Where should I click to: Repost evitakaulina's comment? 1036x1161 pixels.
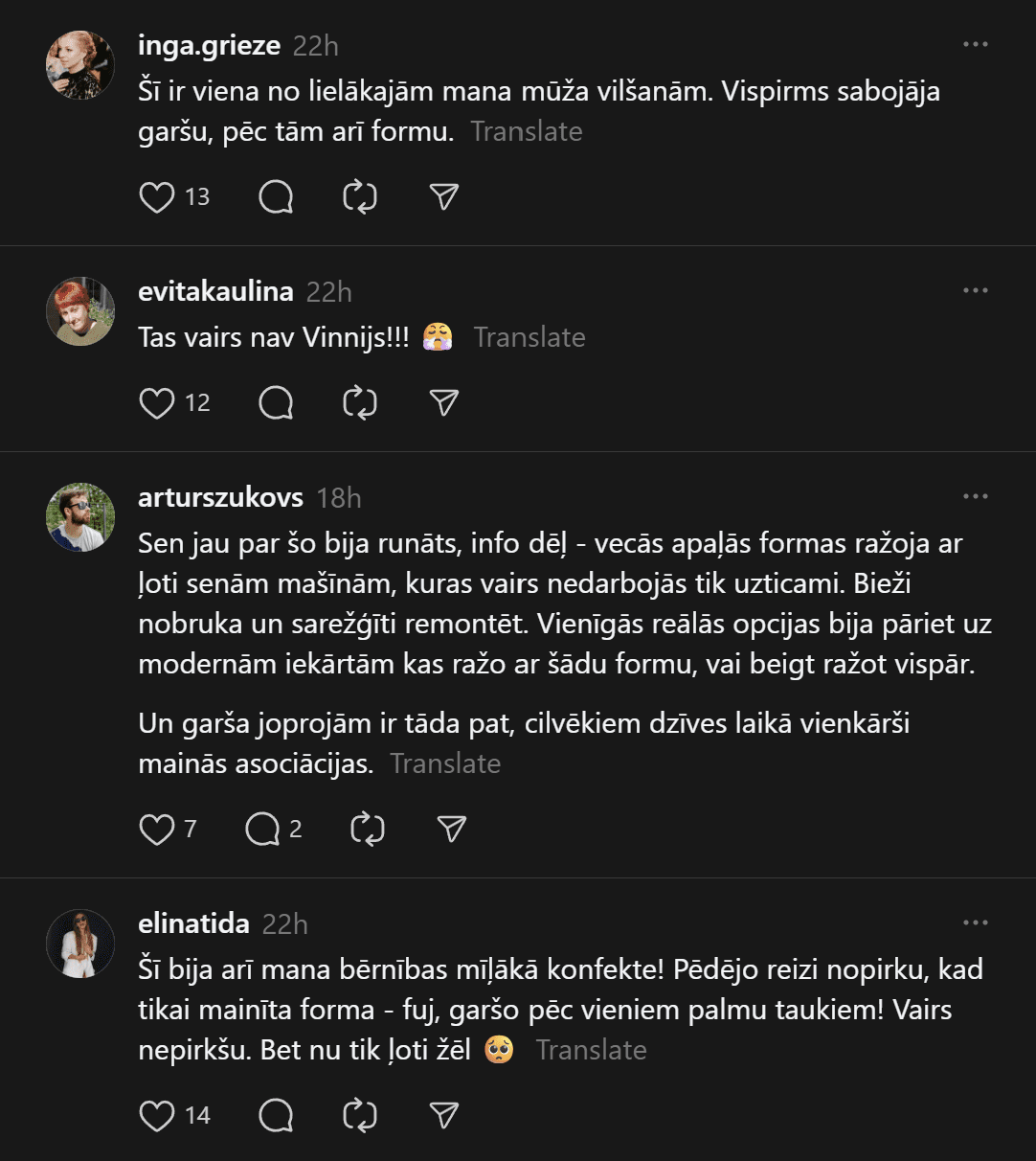coord(360,403)
